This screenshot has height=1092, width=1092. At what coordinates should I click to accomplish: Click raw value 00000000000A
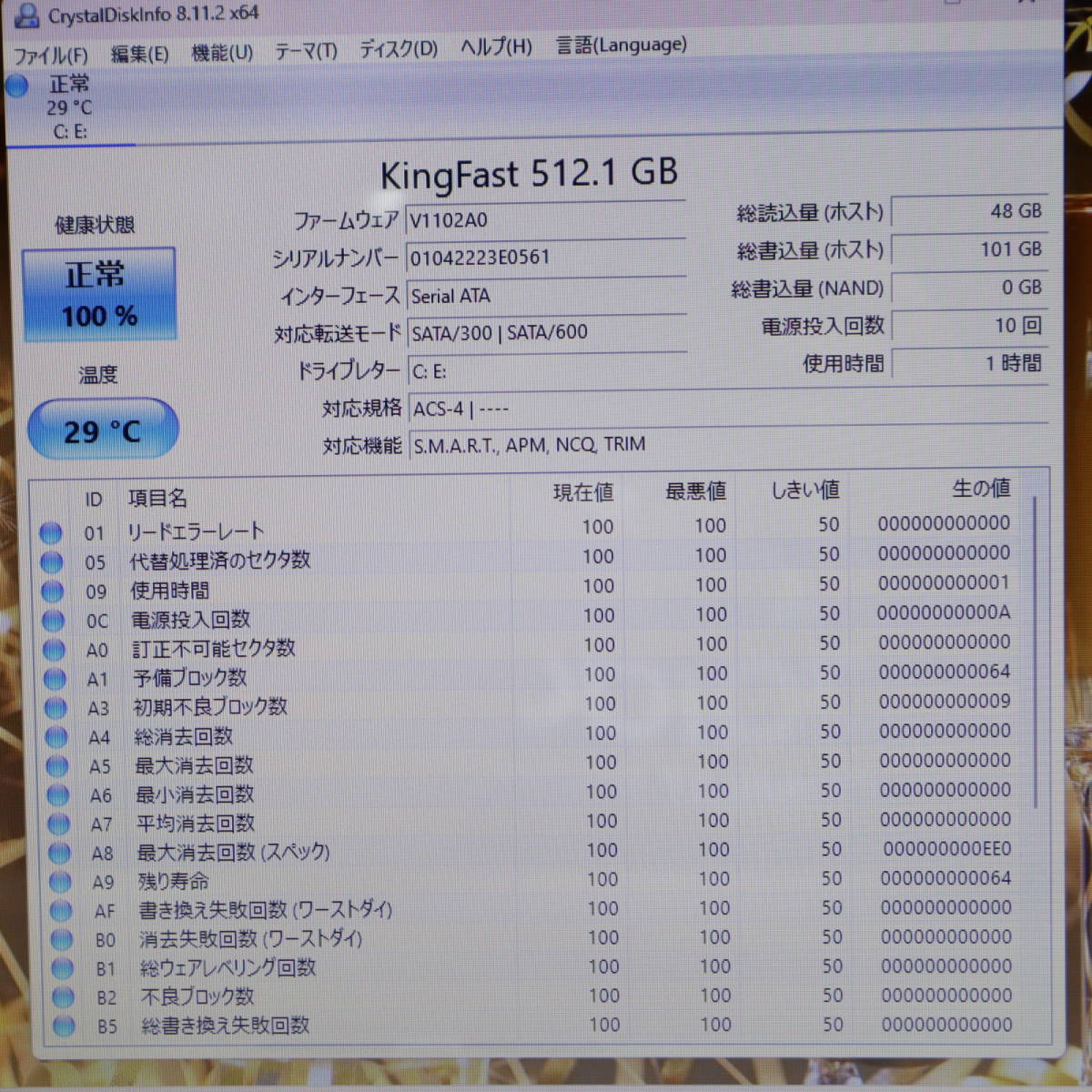944,612
